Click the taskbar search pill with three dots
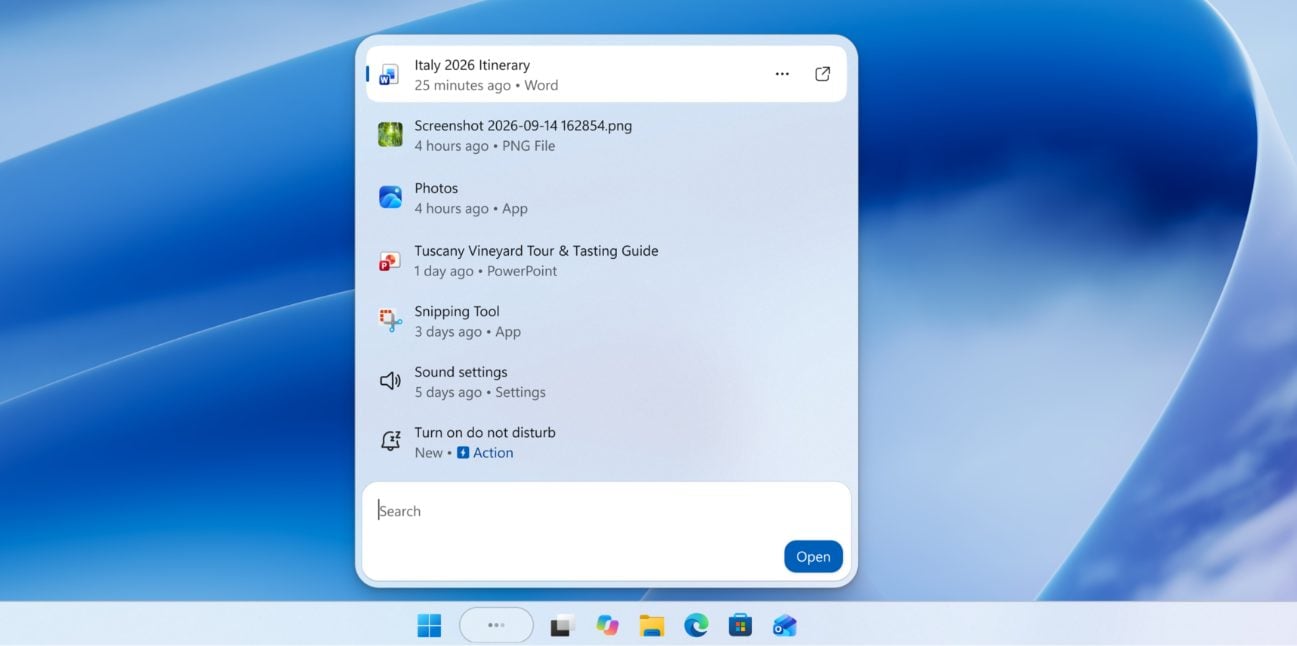Viewport: 1297px width, 646px height. tap(496, 625)
